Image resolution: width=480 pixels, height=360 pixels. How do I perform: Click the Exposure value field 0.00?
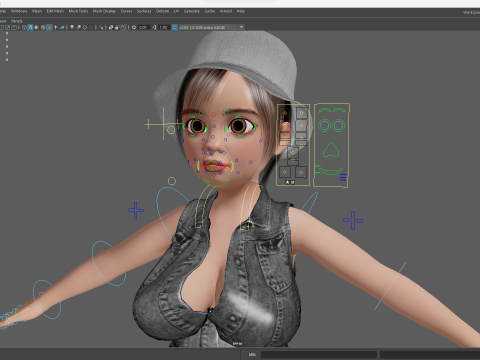[x=144, y=27]
